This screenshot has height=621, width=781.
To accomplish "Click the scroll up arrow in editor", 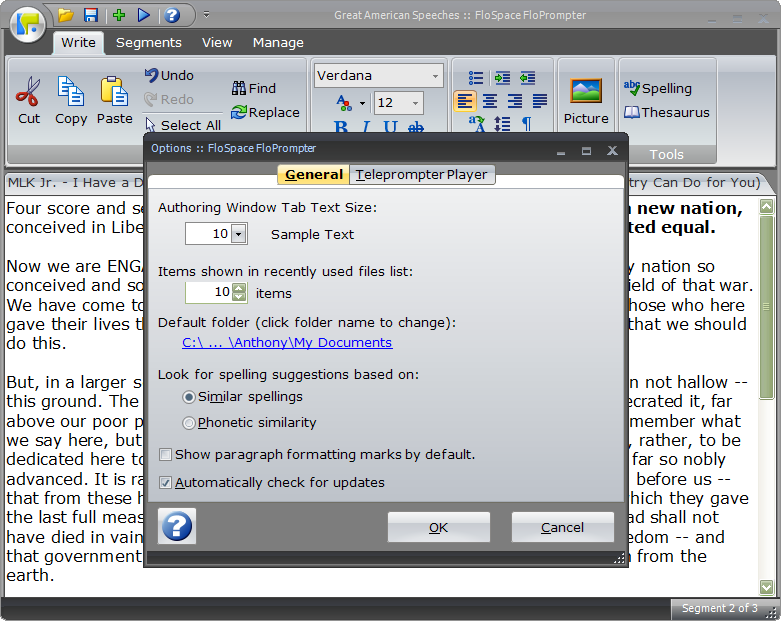I will pos(766,206).
